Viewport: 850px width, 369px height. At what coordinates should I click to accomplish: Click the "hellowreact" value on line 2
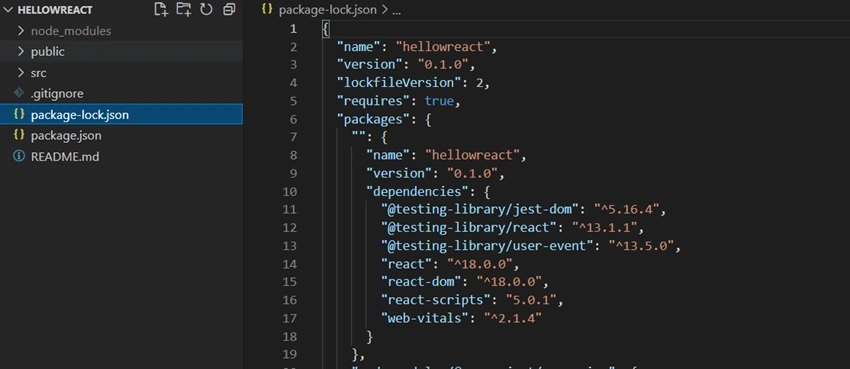(x=444, y=47)
